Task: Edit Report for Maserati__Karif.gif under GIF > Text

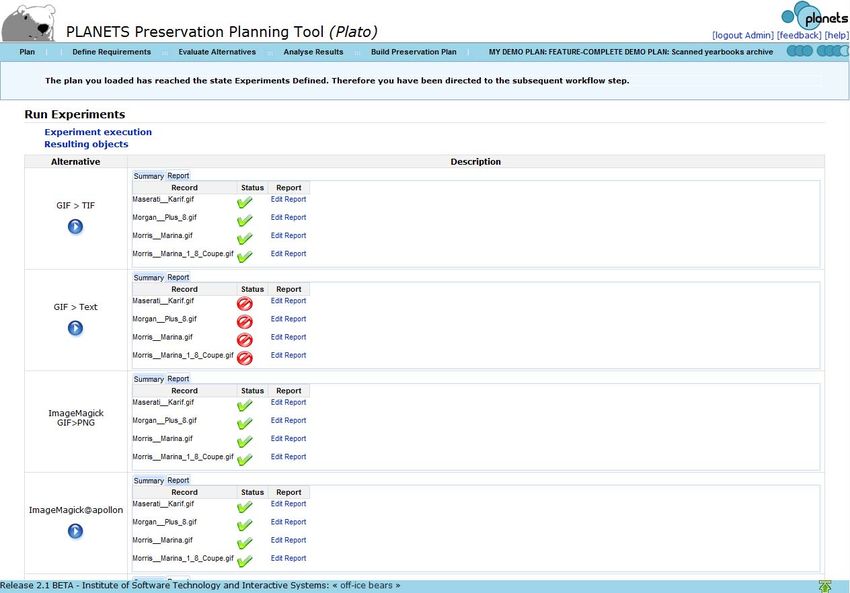Action: tap(288, 301)
